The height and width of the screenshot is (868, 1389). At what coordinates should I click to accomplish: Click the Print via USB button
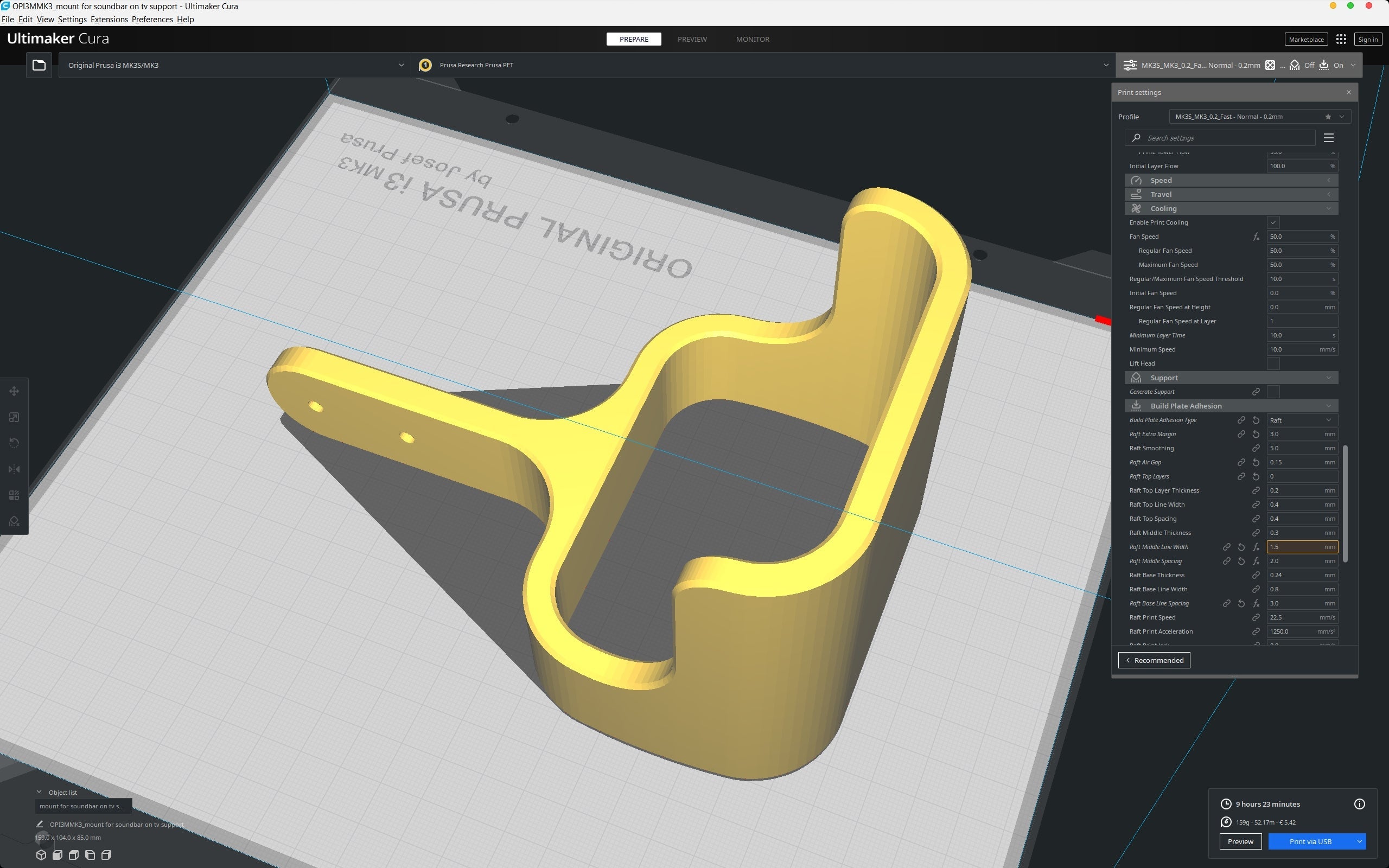pyautogui.click(x=1310, y=841)
